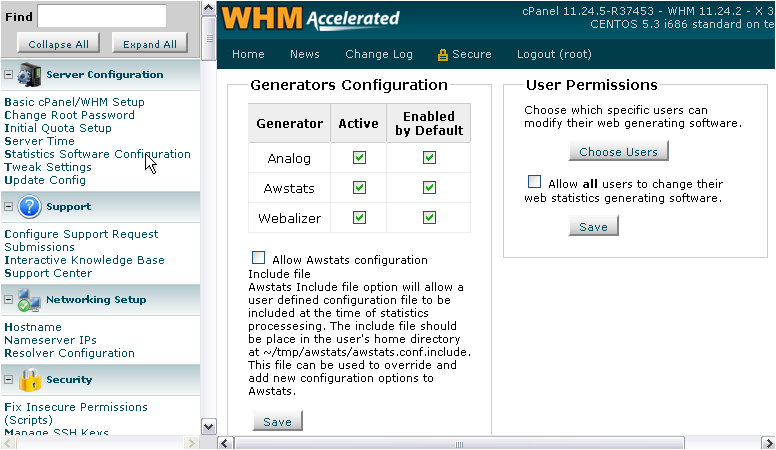Open Statistics Software Configuration link

(x=97, y=154)
